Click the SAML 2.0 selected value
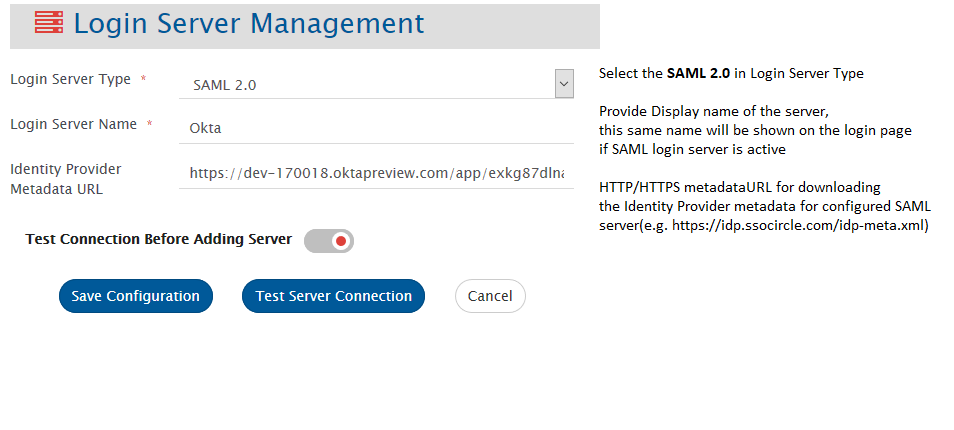 [x=225, y=85]
